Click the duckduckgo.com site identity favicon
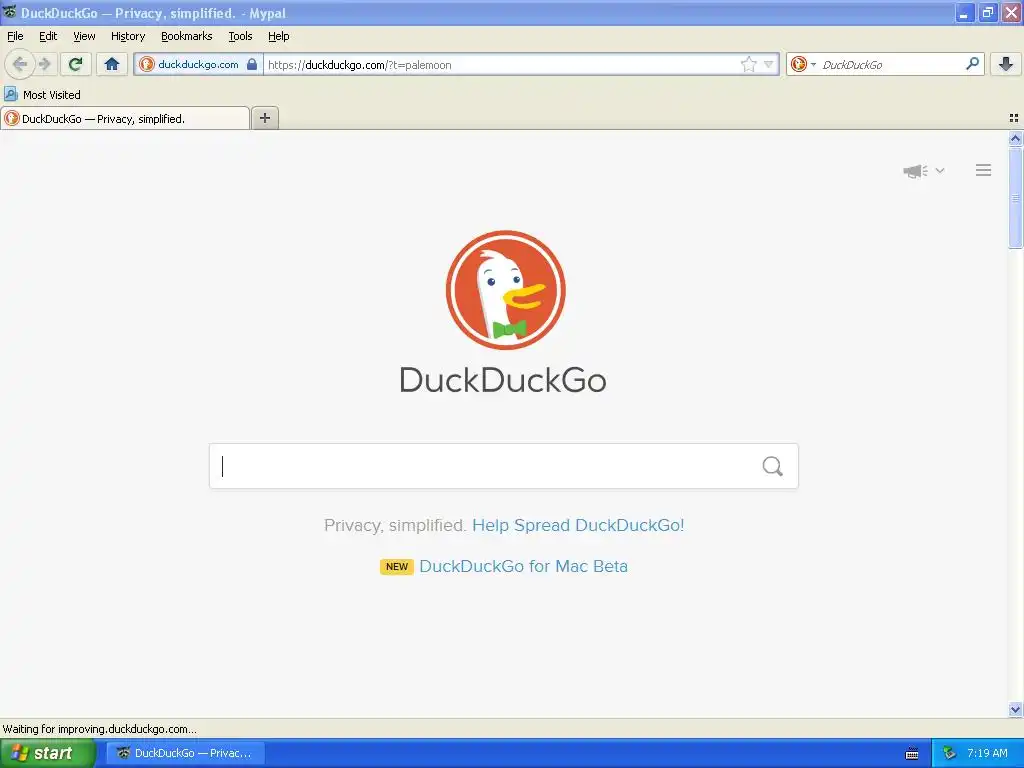The height and width of the screenshot is (768, 1024). coord(147,64)
